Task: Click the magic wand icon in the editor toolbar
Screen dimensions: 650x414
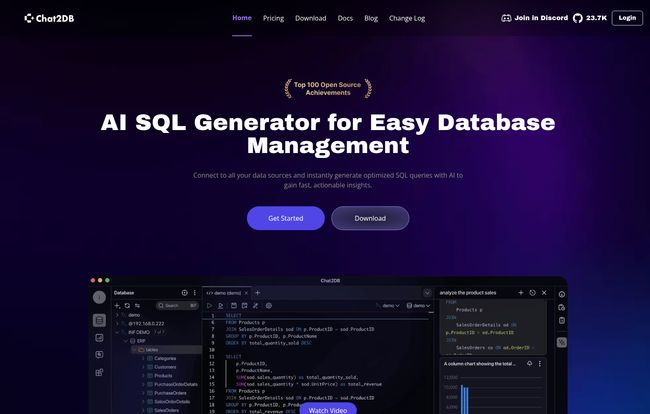Action: tap(255, 306)
